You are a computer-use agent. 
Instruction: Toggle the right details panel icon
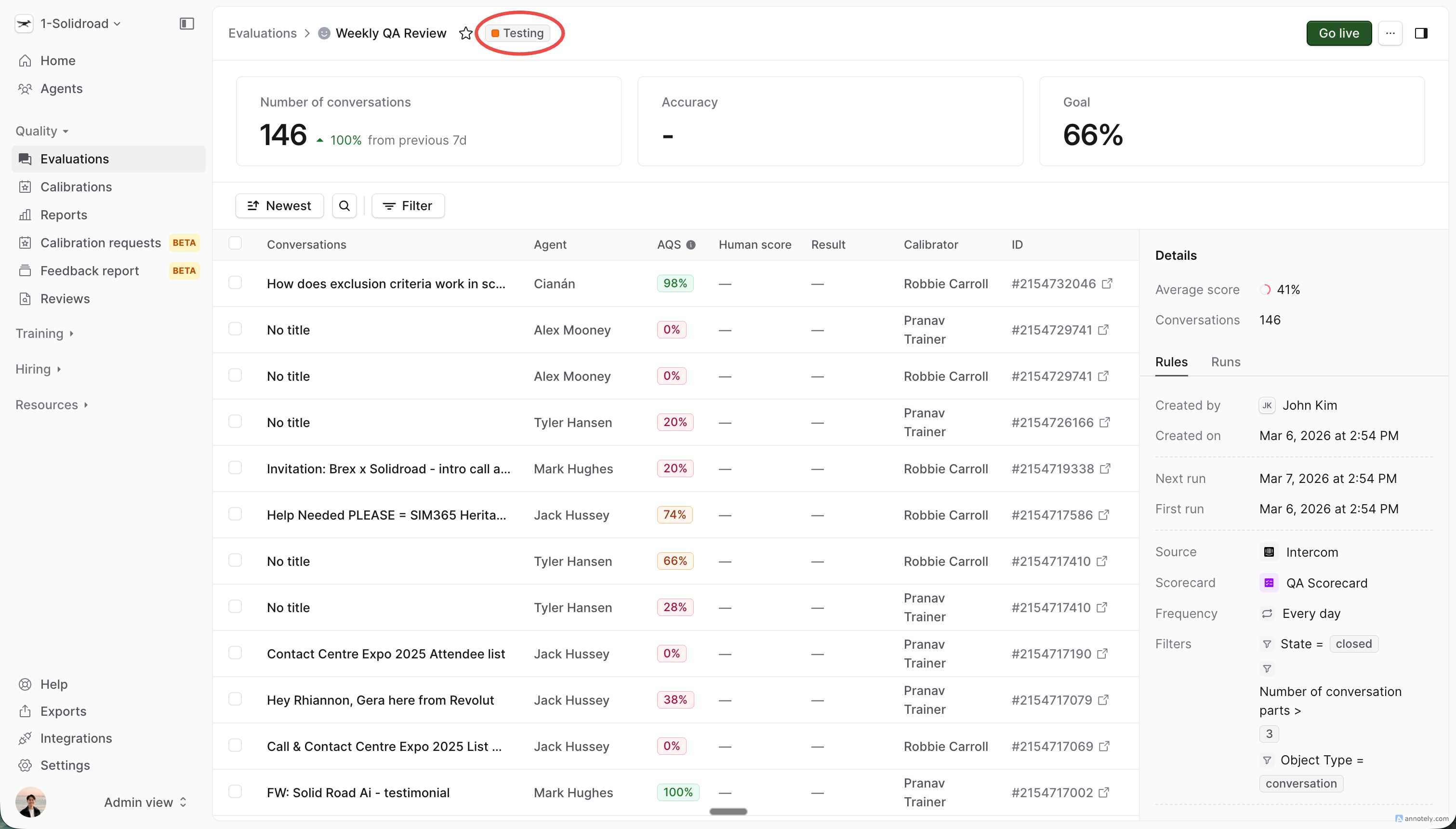click(1421, 33)
